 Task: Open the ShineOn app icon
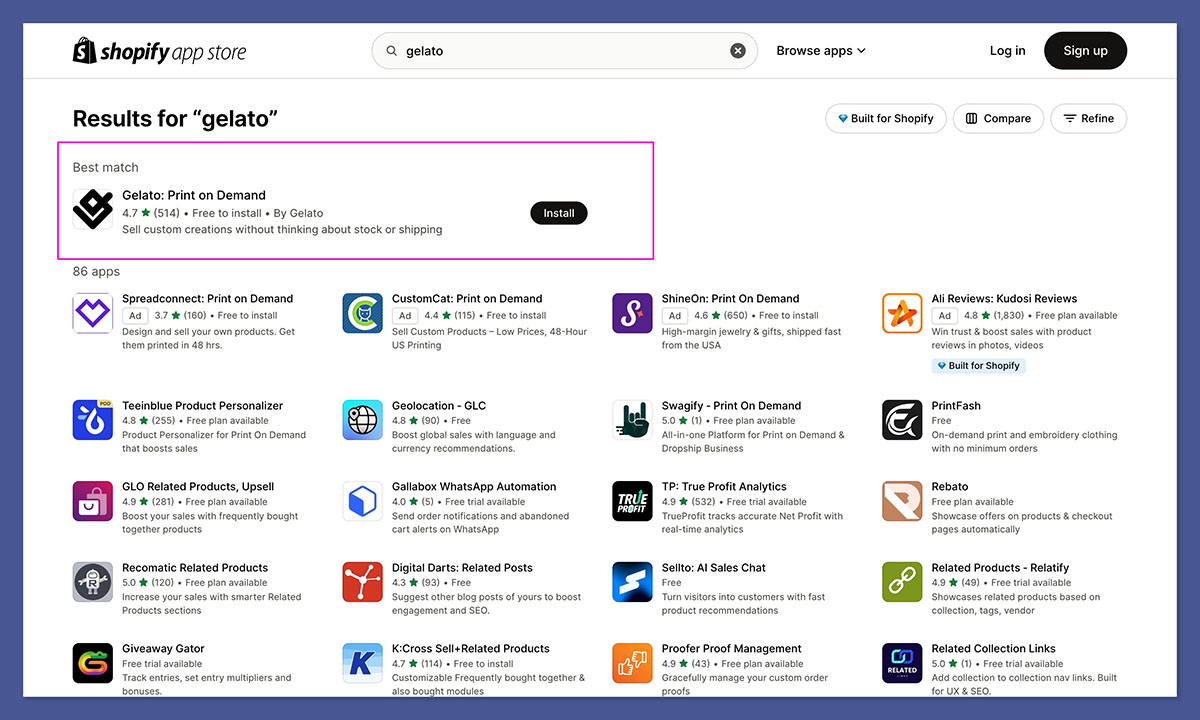632,313
